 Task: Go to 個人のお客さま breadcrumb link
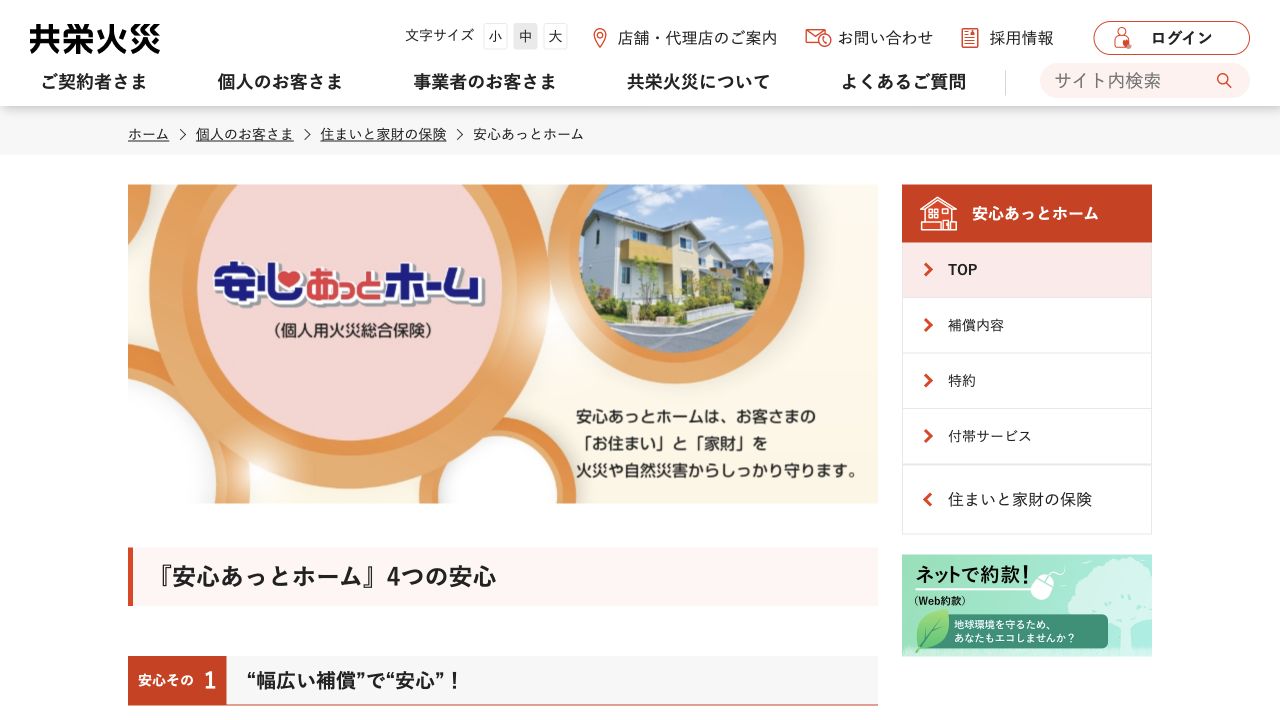tap(245, 134)
